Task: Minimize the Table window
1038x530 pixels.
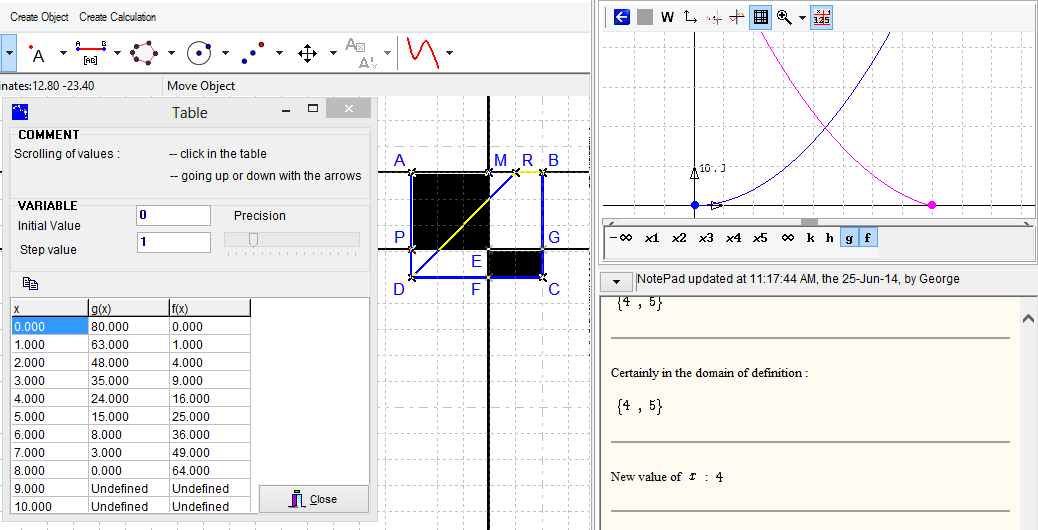Action: tap(286, 111)
